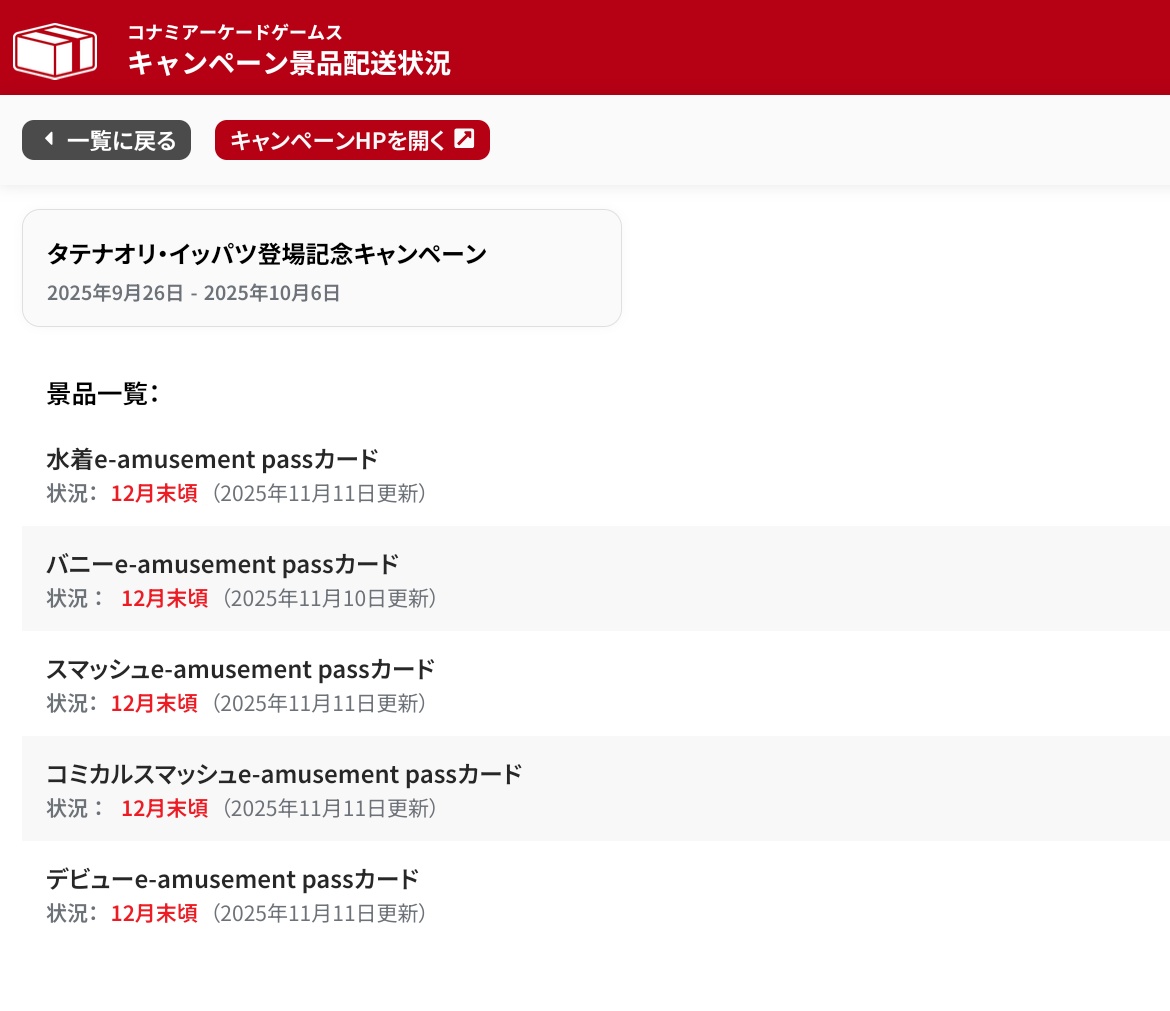Click the キャンペーン景品配送状況 page title
1170x1011 pixels.
(x=289, y=64)
